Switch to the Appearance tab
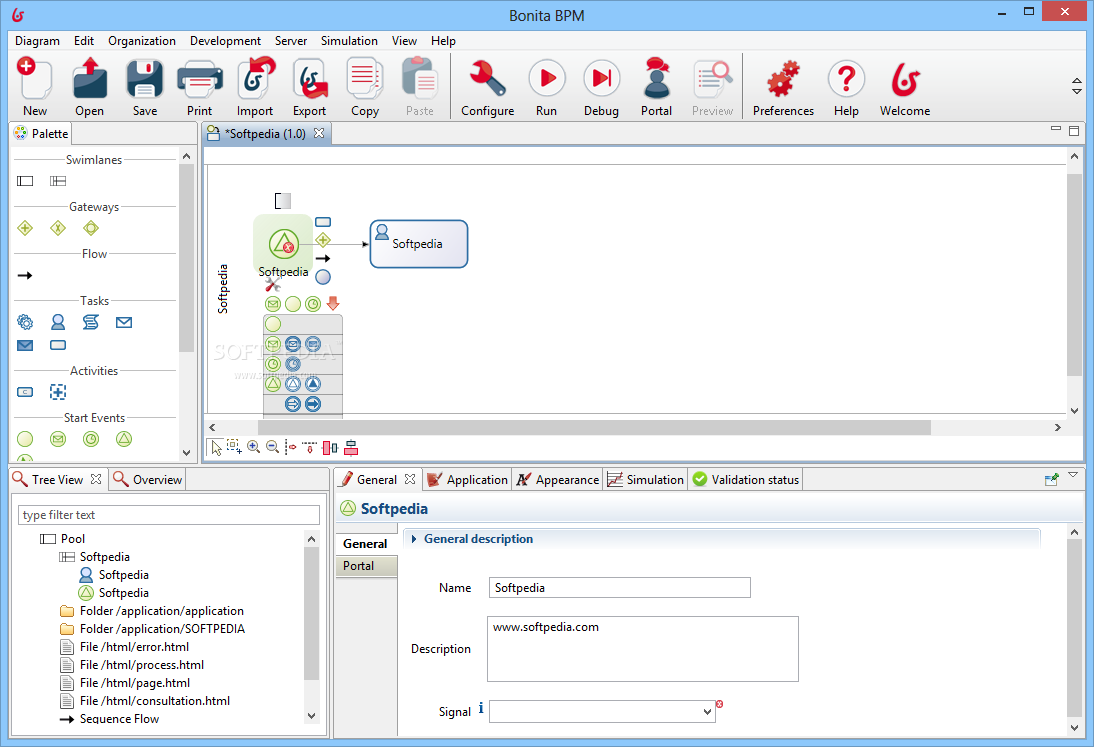Screen dimensions: 1094x747 tap(557, 480)
